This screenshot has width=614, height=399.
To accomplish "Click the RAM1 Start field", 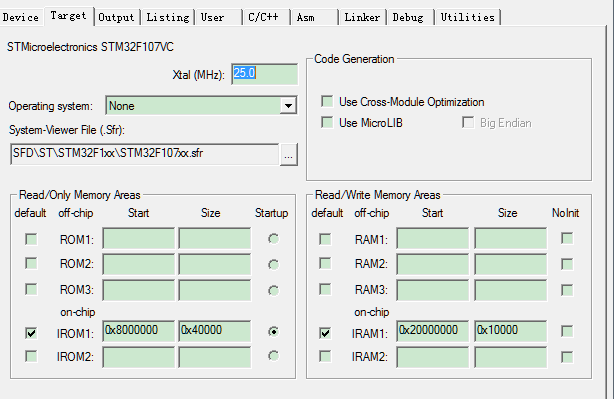I will click(432, 238).
